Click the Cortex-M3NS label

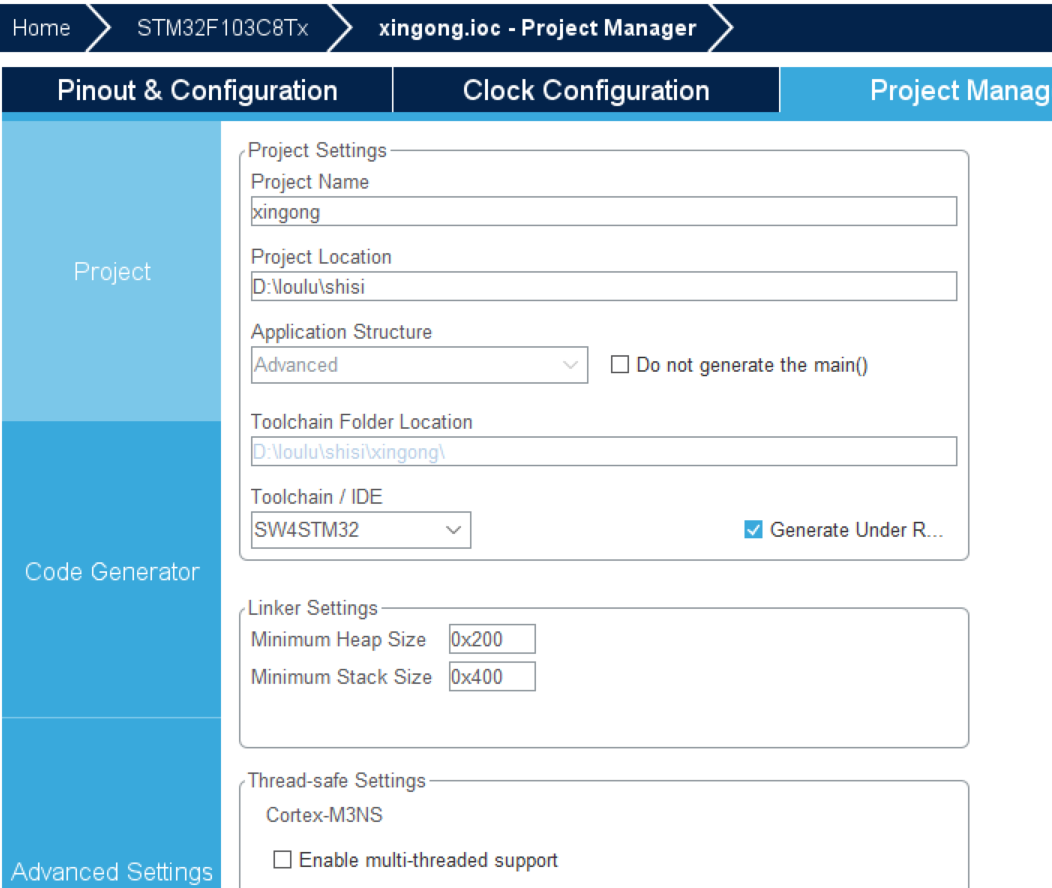[x=324, y=815]
